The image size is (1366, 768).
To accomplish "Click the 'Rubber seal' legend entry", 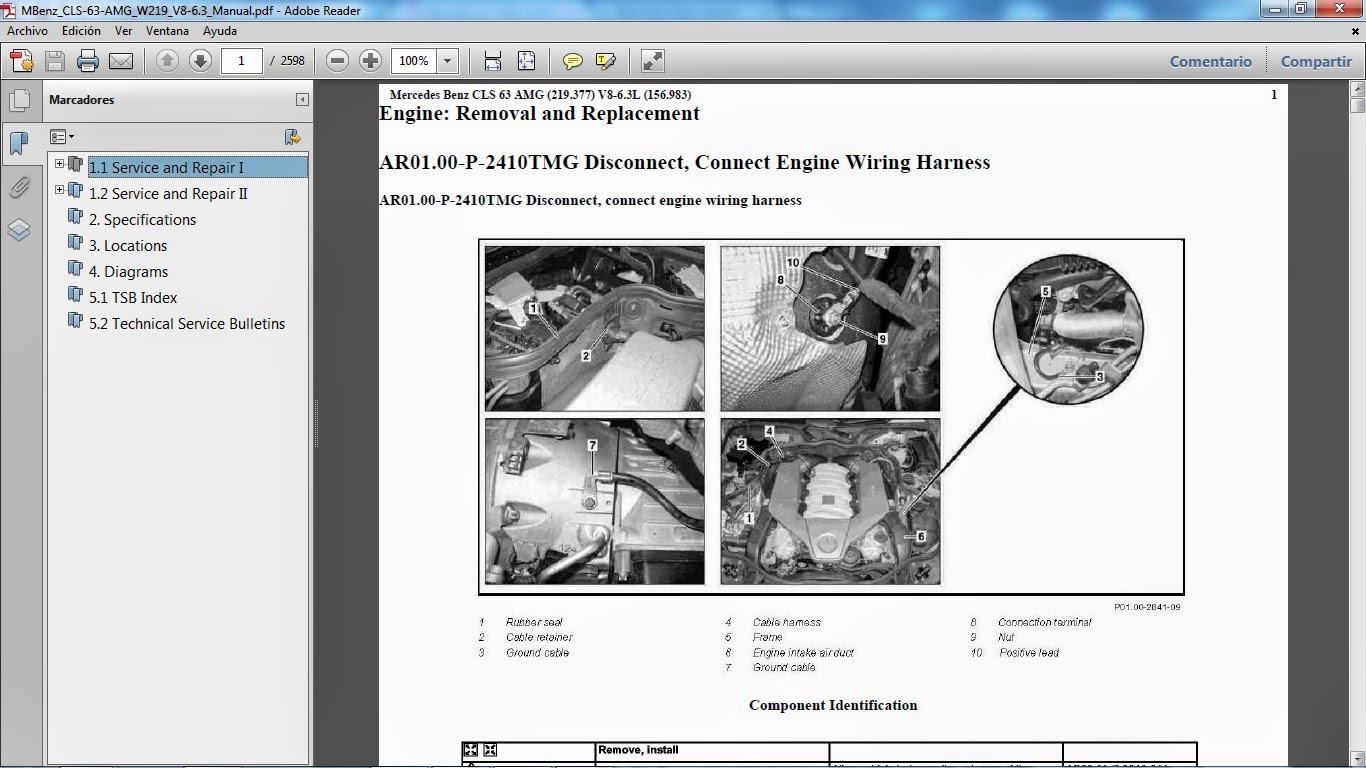I will point(534,622).
